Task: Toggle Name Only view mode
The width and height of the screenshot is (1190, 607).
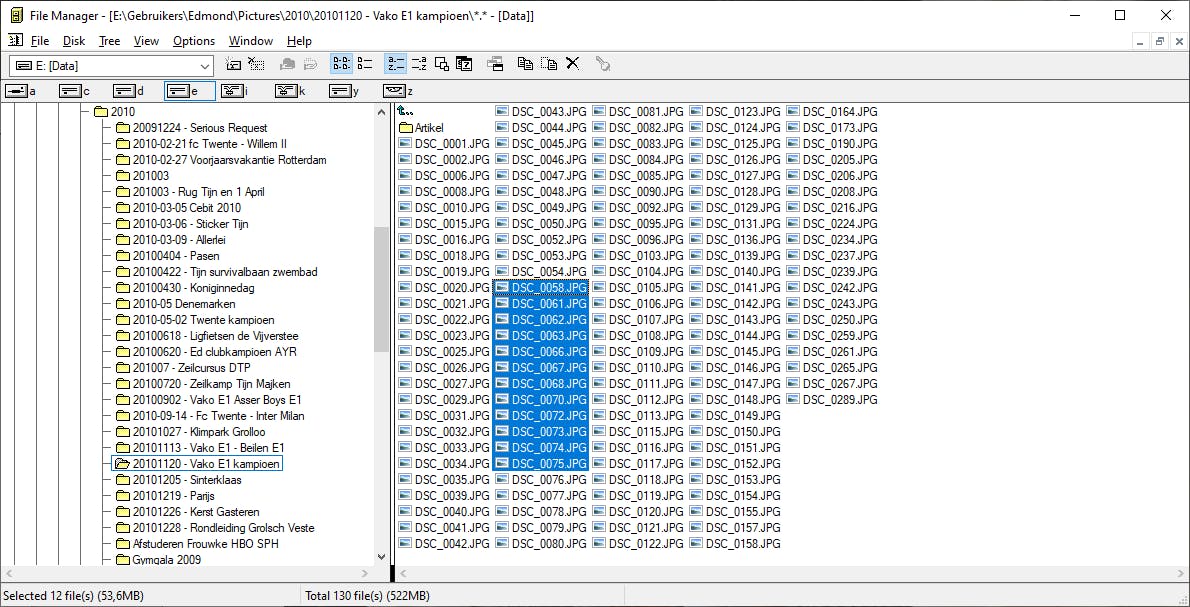Action: tap(342, 64)
